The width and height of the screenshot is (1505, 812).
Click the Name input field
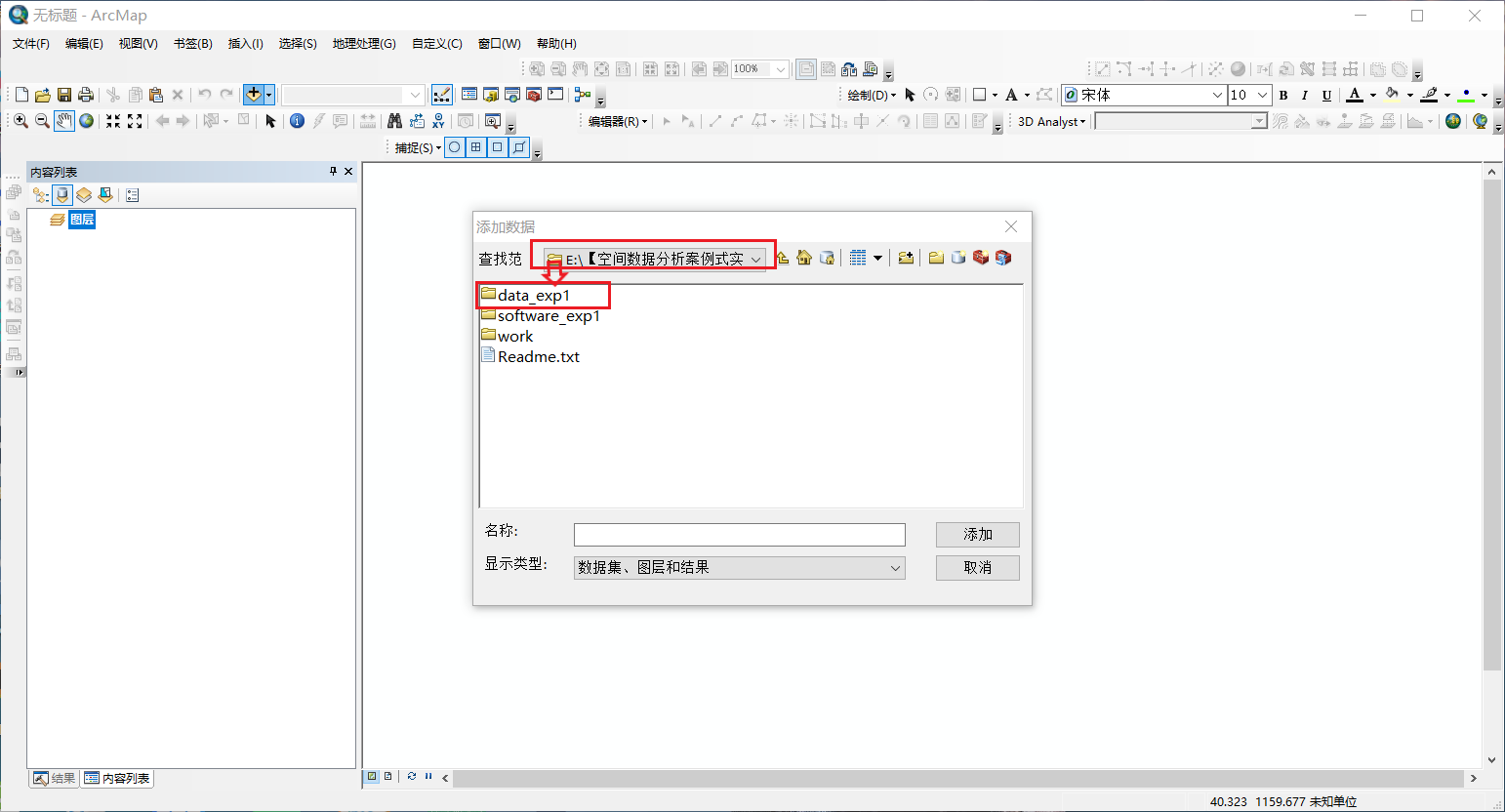click(740, 535)
